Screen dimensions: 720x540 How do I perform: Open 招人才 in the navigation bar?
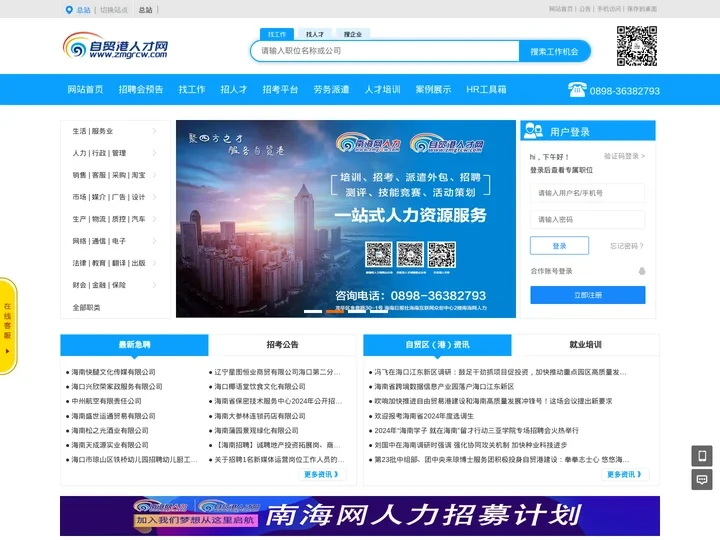point(234,90)
